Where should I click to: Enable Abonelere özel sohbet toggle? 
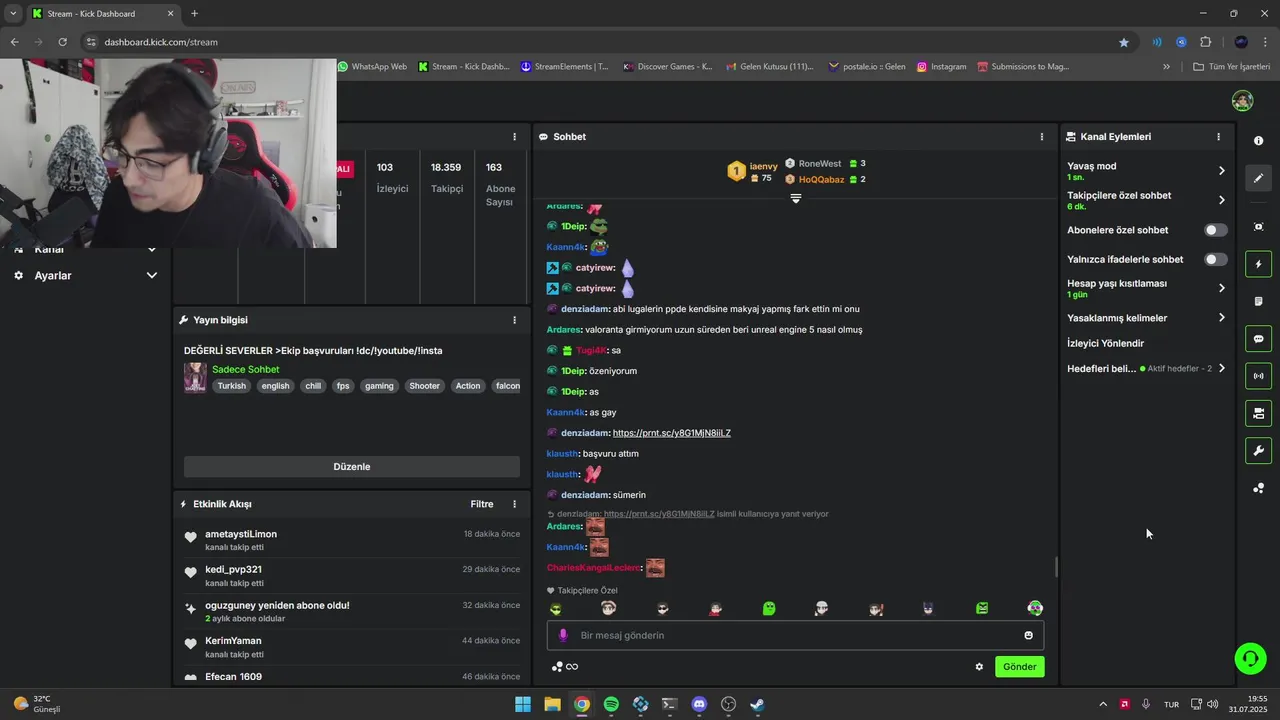click(x=1215, y=230)
